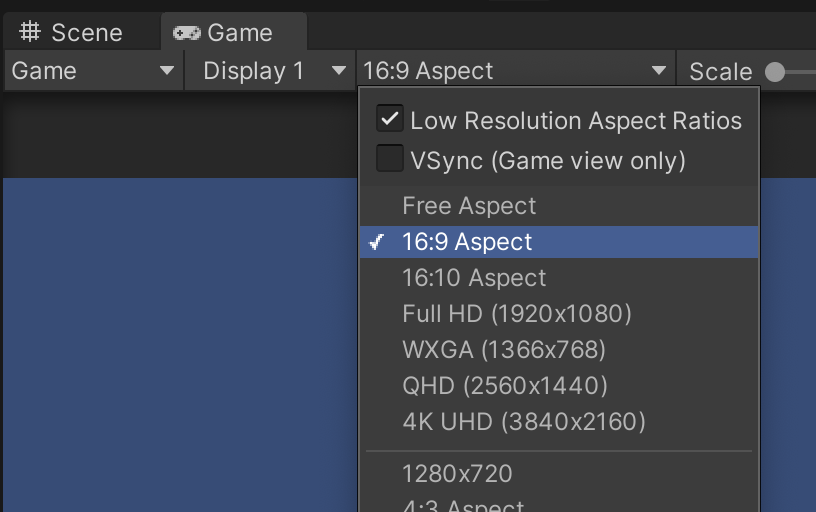The image size is (816, 512).
Task: Click the checkmark beside 16:9 Aspect
Action: tap(378, 242)
